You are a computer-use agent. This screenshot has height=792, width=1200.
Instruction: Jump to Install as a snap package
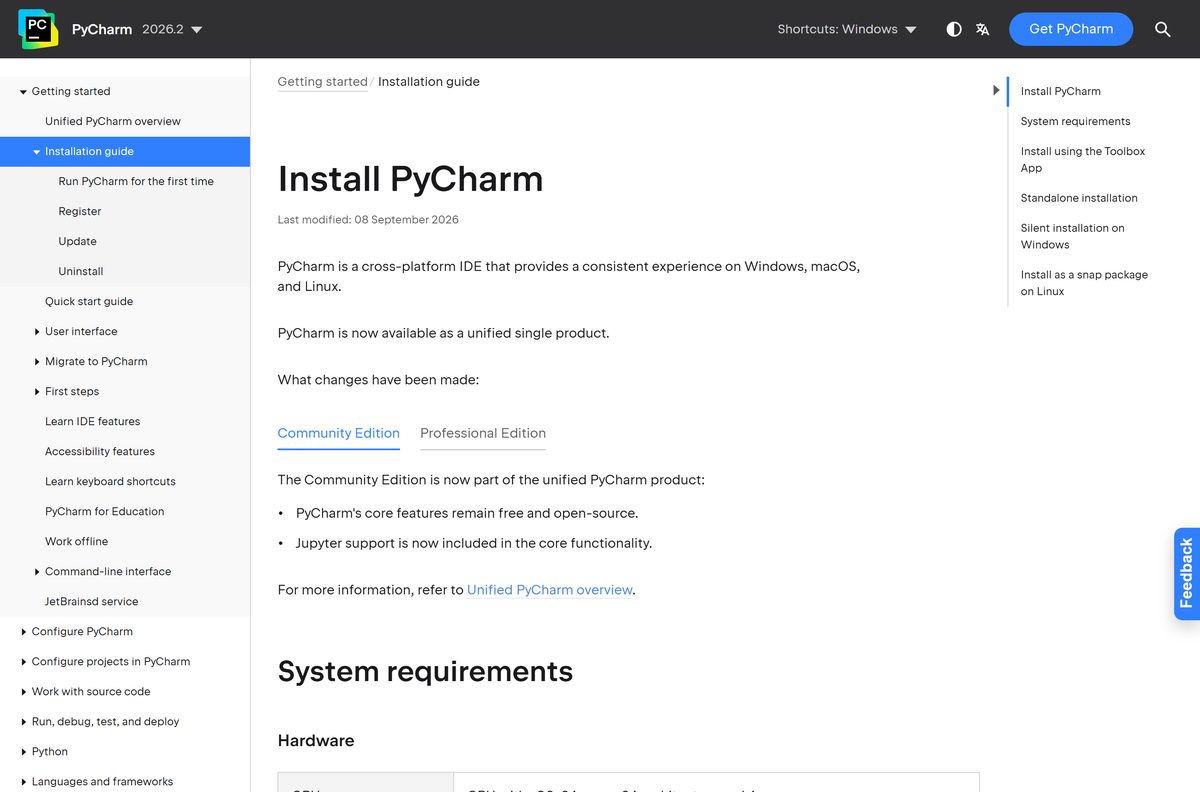1084,283
